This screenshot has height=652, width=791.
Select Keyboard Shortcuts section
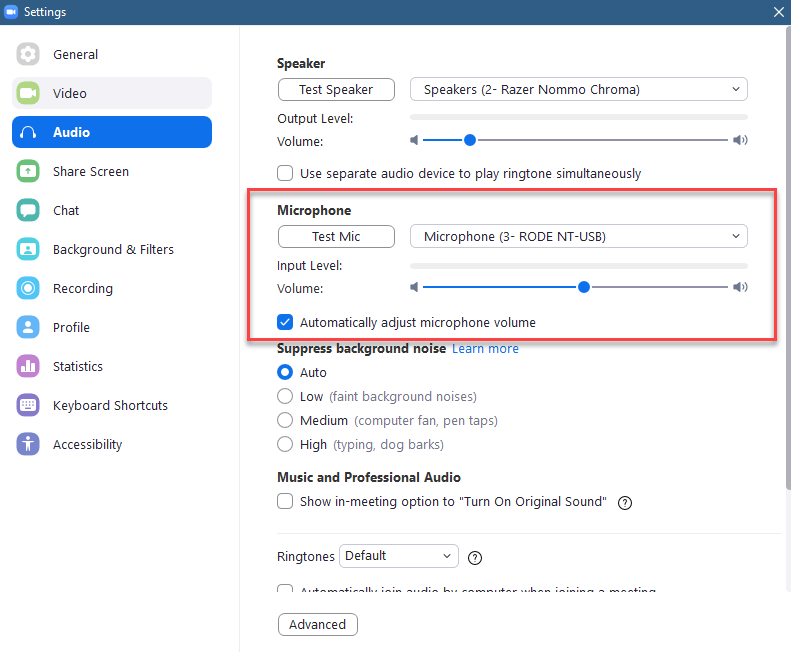tap(112, 405)
